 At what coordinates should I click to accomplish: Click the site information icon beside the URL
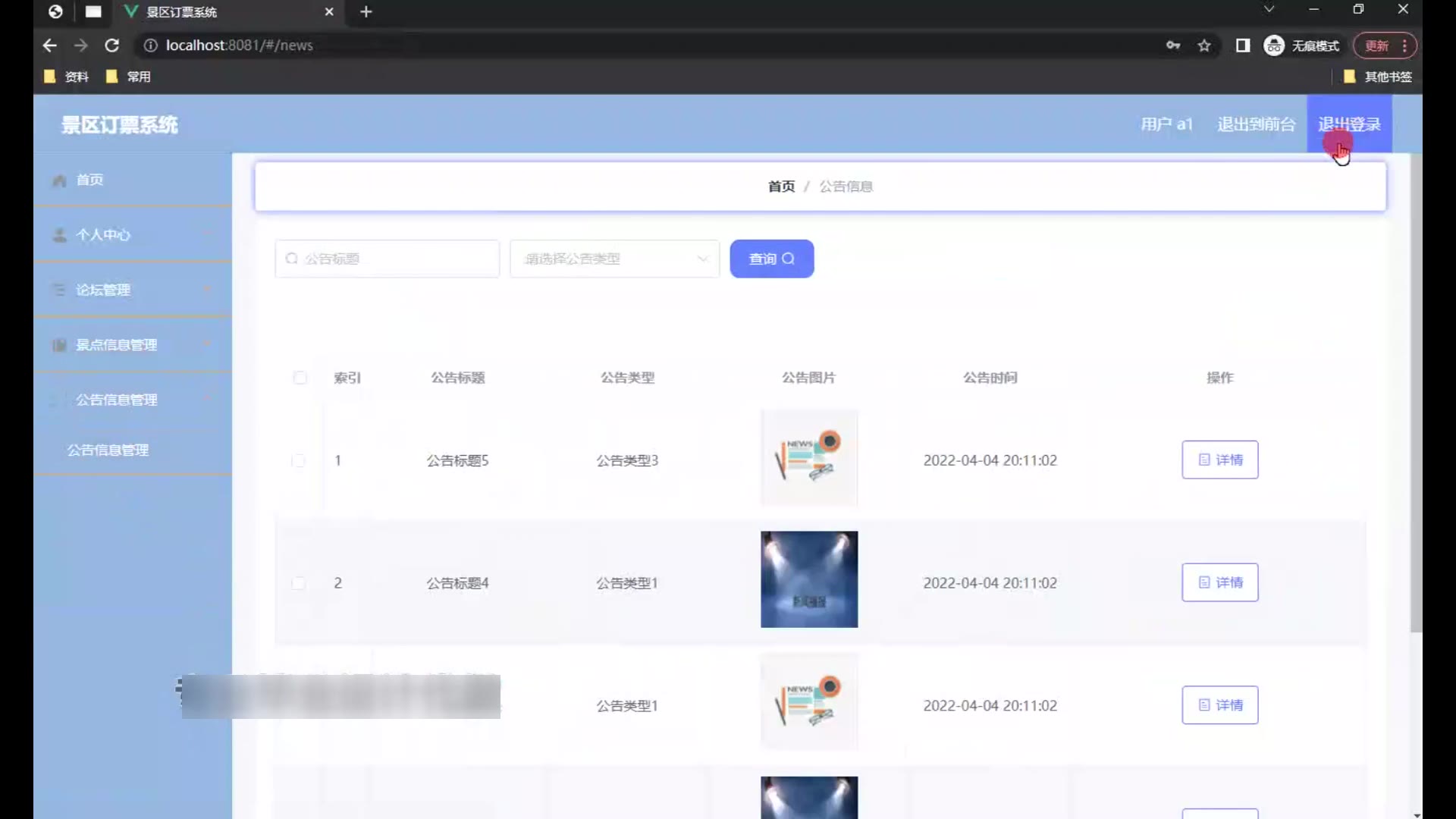click(151, 45)
